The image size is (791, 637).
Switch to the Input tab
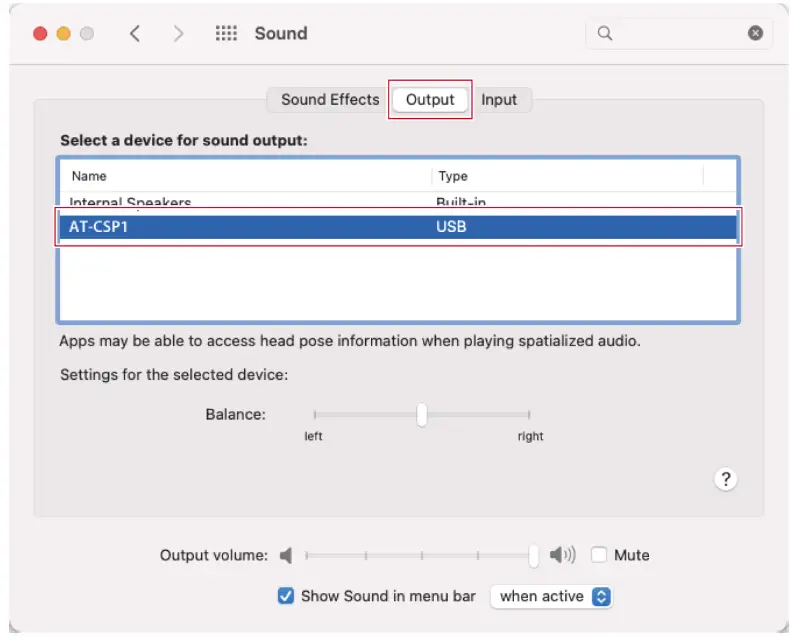point(499,100)
